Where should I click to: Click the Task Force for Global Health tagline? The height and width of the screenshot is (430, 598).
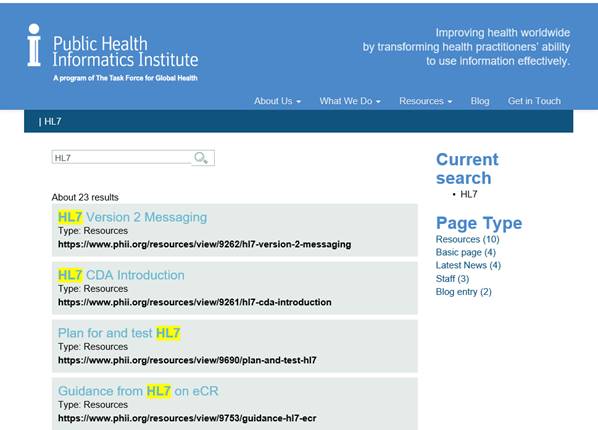point(125,78)
